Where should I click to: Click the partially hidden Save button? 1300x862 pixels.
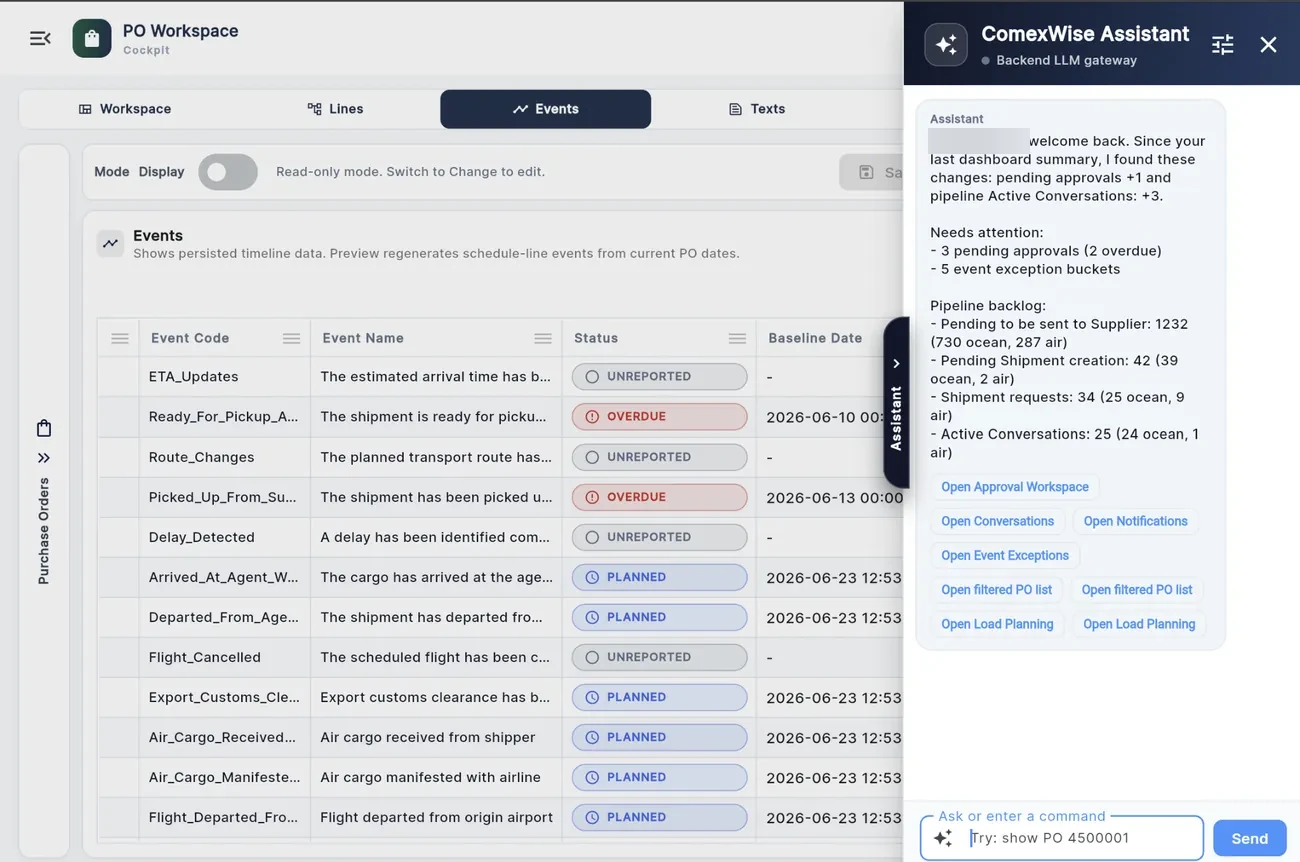click(x=872, y=172)
